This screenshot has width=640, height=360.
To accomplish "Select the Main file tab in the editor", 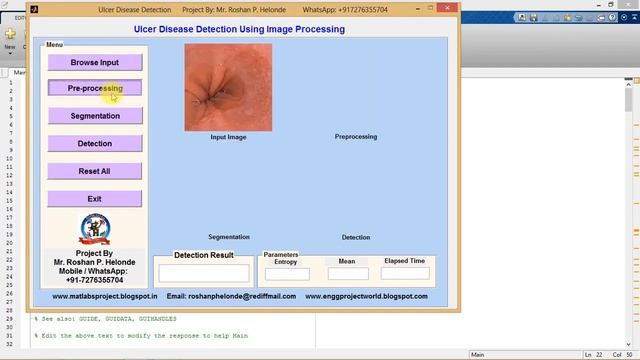I will coord(19,72).
